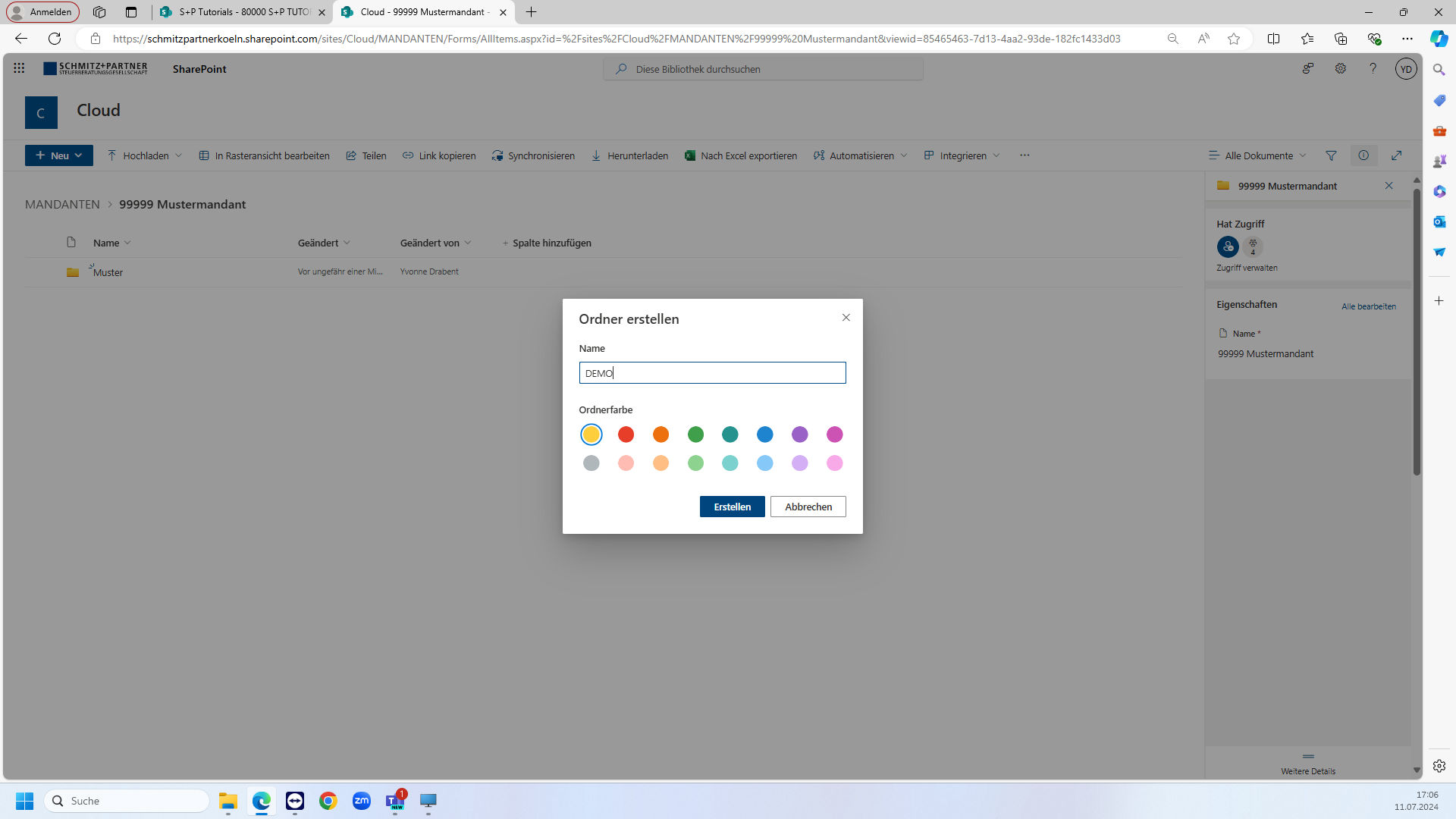1456x819 pixels.
Task: Open the SharePoint app launcher waffle icon
Action: [x=19, y=68]
